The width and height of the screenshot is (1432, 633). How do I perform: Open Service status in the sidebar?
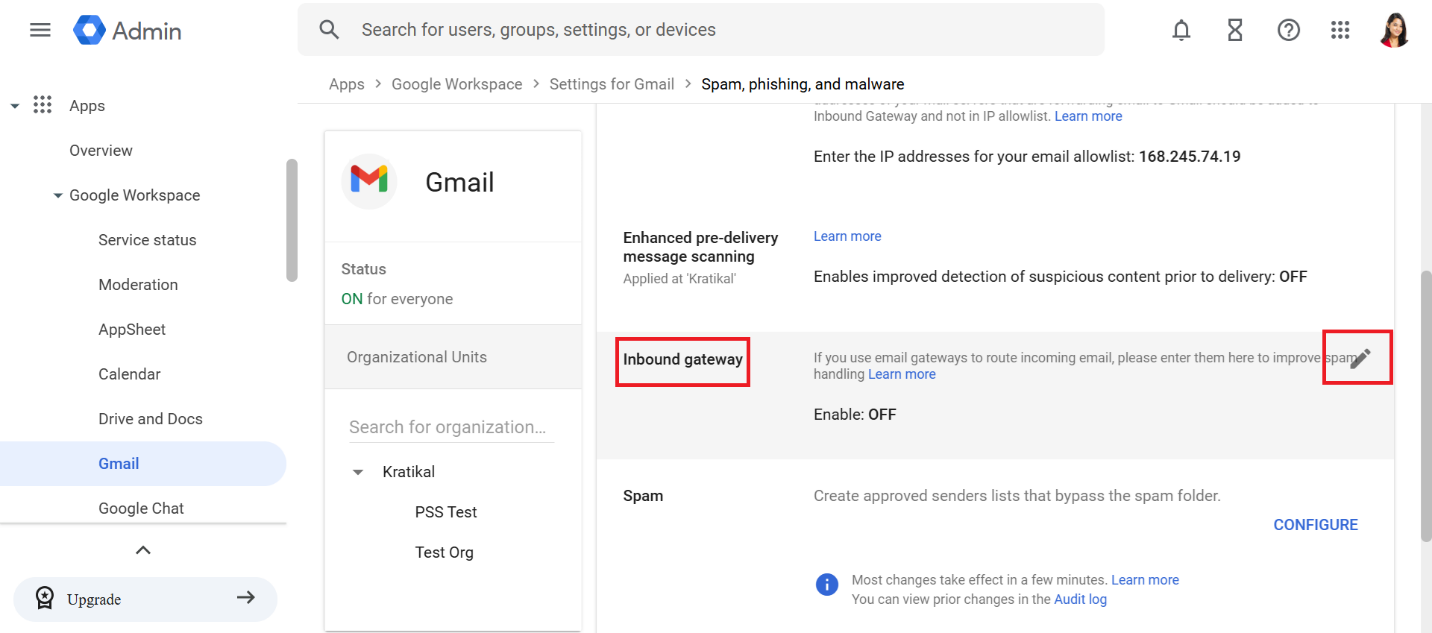tap(147, 240)
